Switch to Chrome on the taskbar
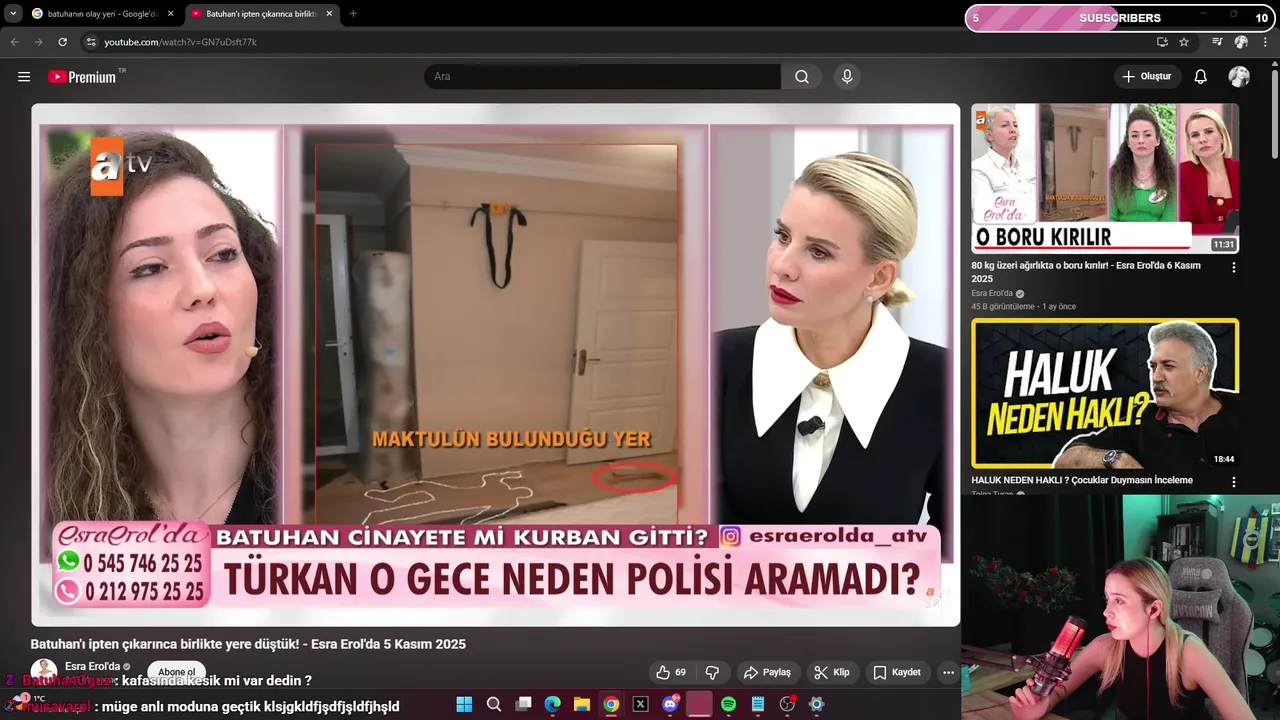The image size is (1280, 720). point(611,704)
